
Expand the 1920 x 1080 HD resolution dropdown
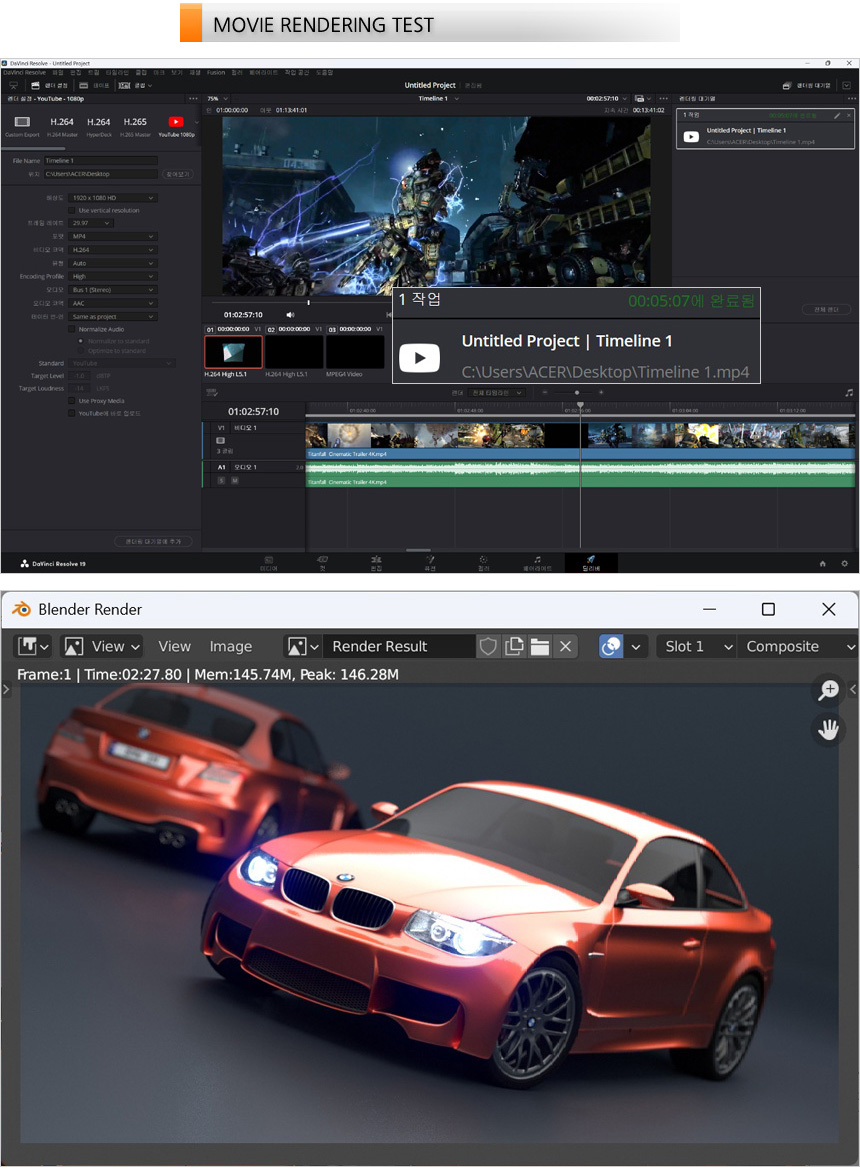(113, 198)
